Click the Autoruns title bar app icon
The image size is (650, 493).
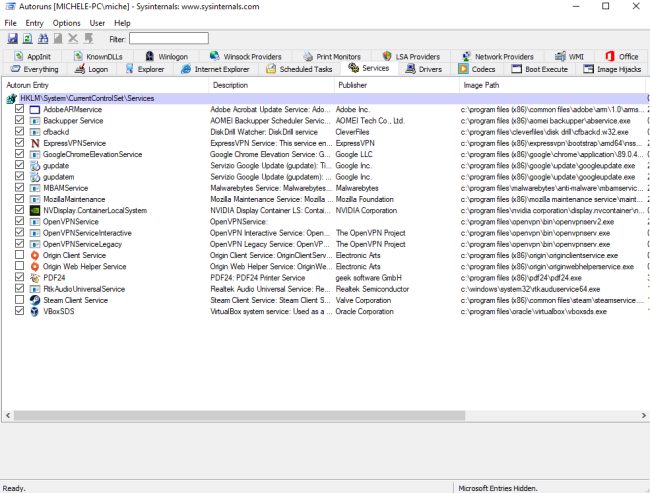(x=10, y=7)
